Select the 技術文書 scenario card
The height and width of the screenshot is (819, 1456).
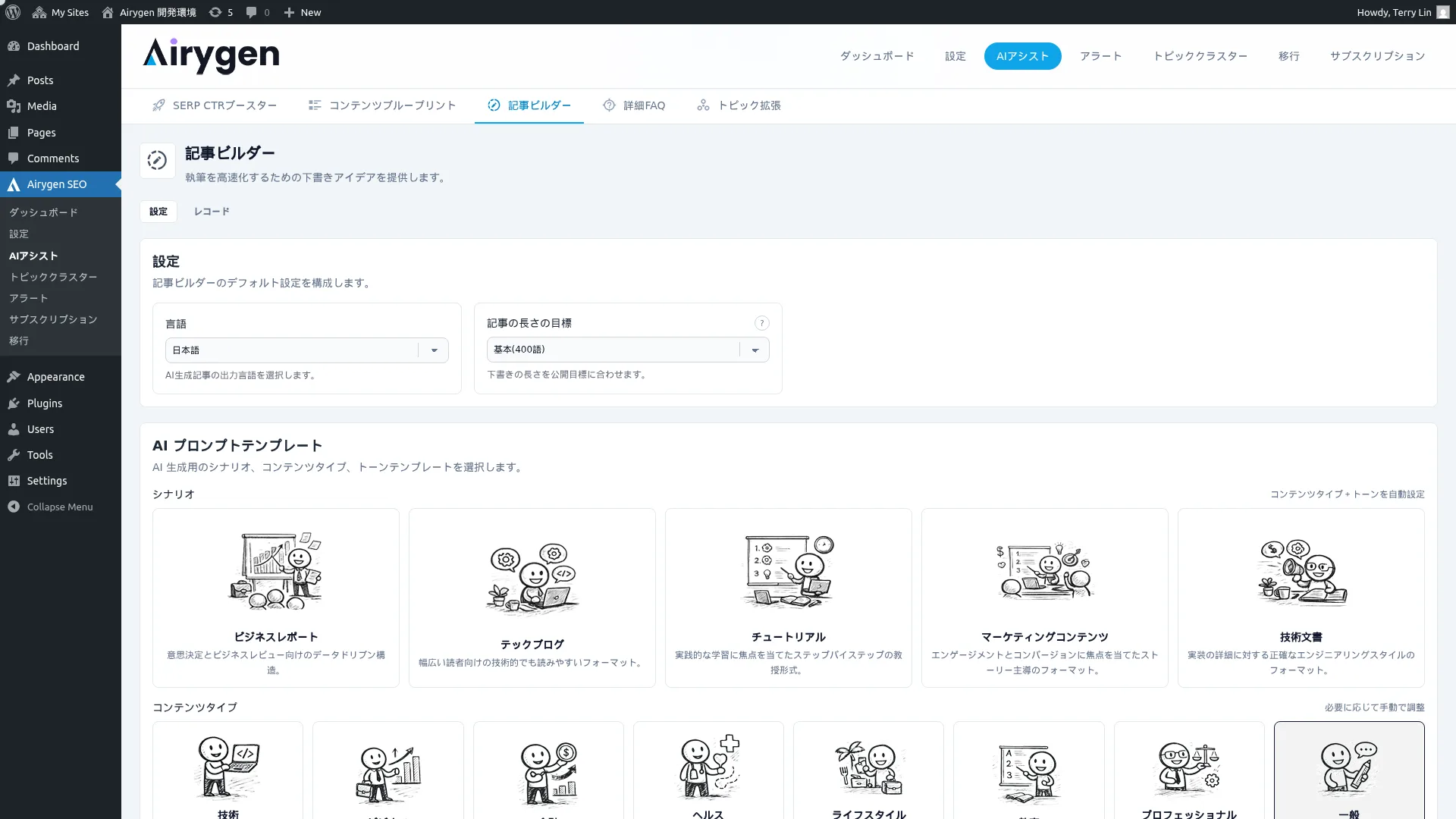pos(1301,598)
